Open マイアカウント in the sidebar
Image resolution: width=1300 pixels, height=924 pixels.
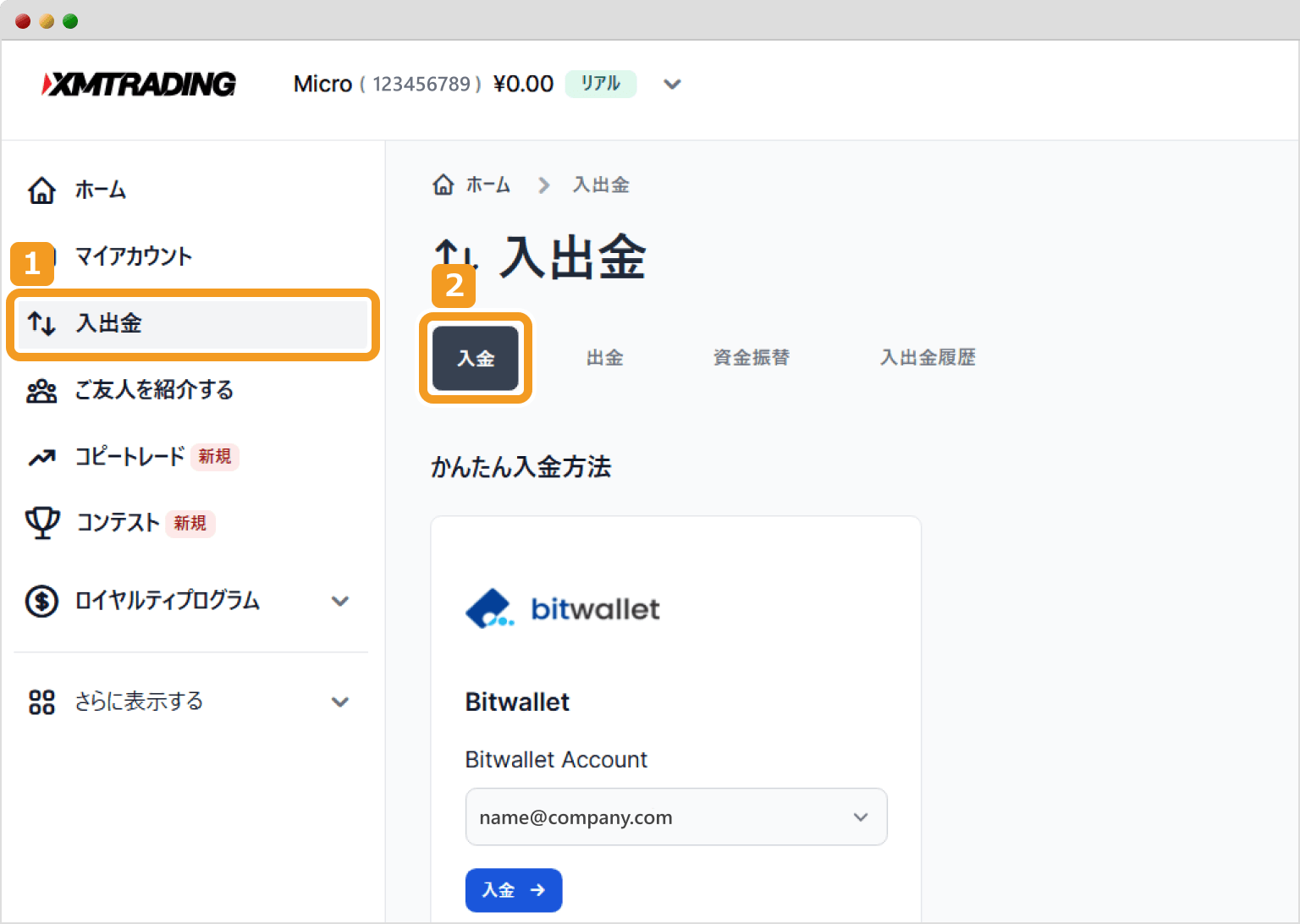coord(134,256)
